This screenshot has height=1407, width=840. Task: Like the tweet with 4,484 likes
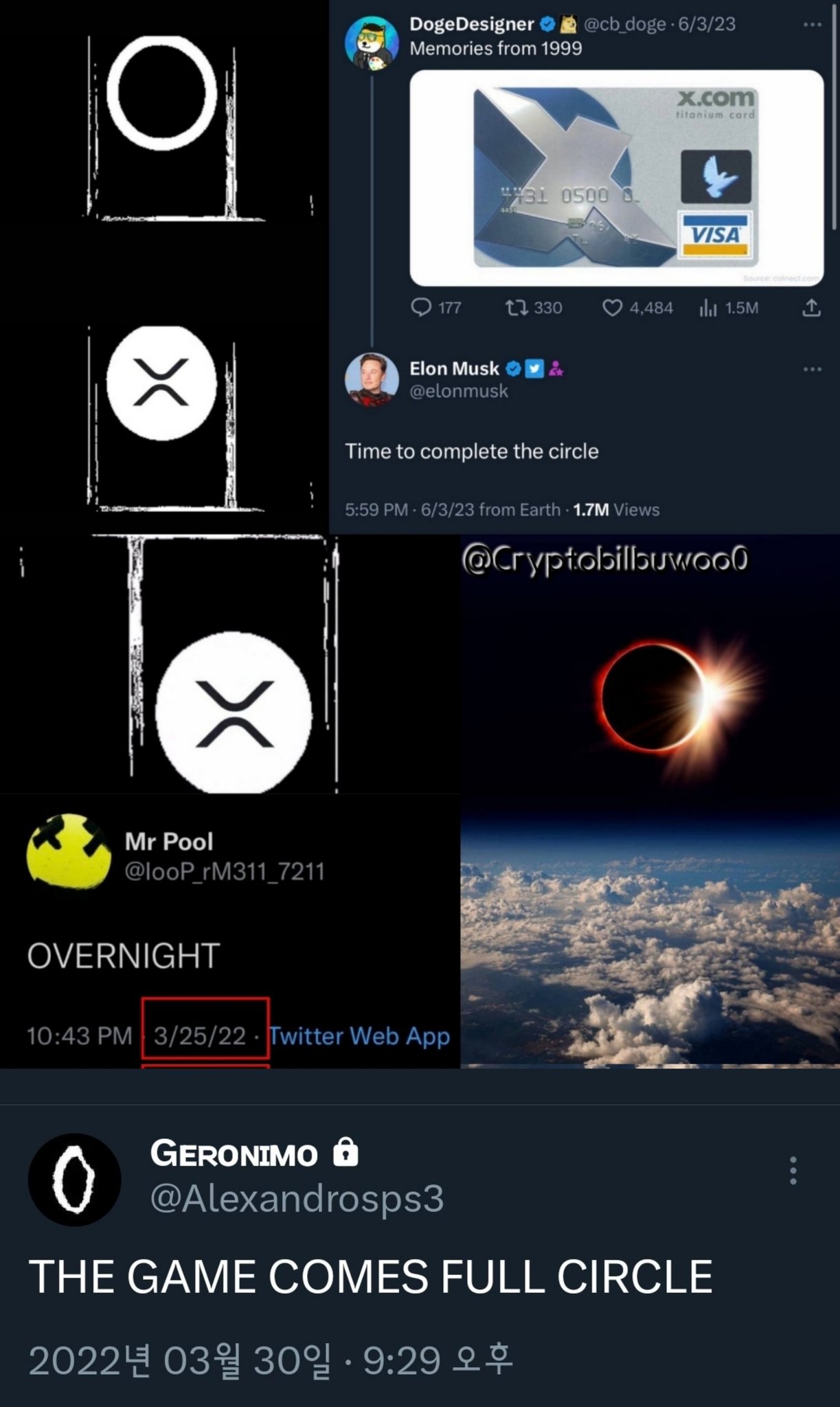(x=611, y=307)
